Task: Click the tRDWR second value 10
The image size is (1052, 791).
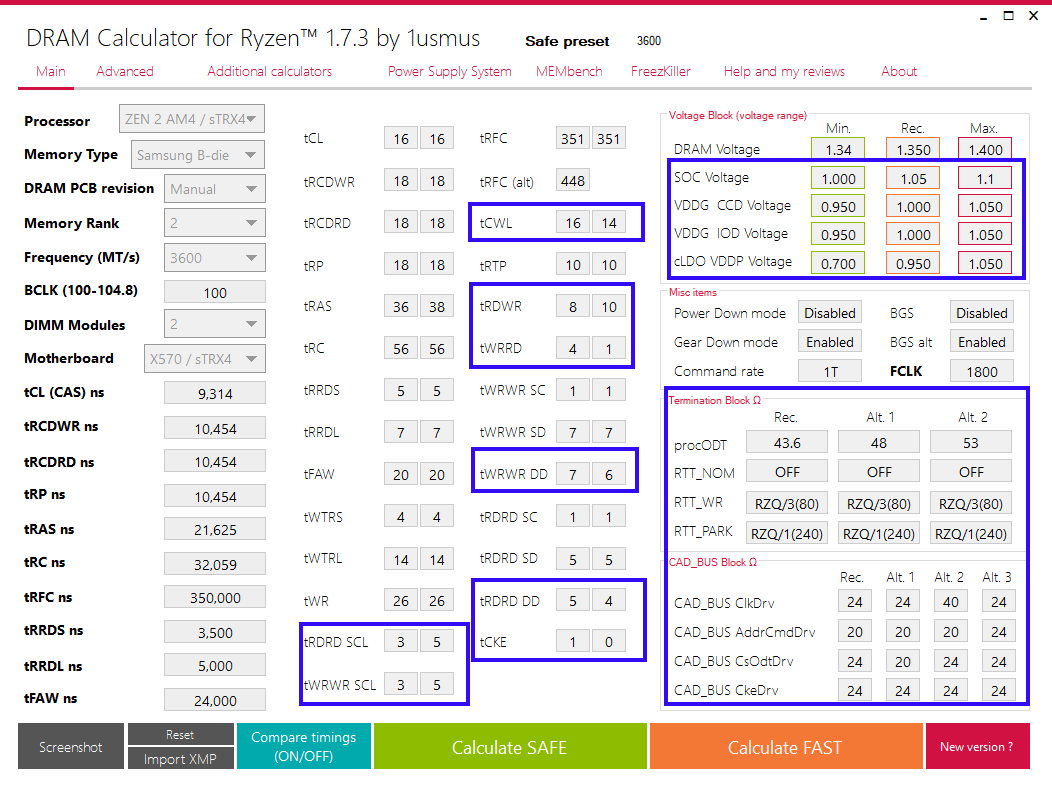Action: click(x=609, y=307)
